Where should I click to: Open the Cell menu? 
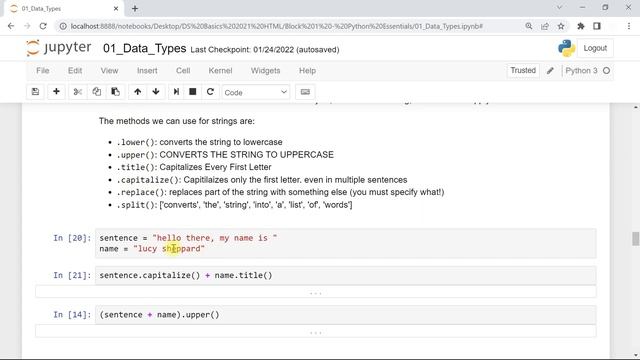[x=183, y=71]
